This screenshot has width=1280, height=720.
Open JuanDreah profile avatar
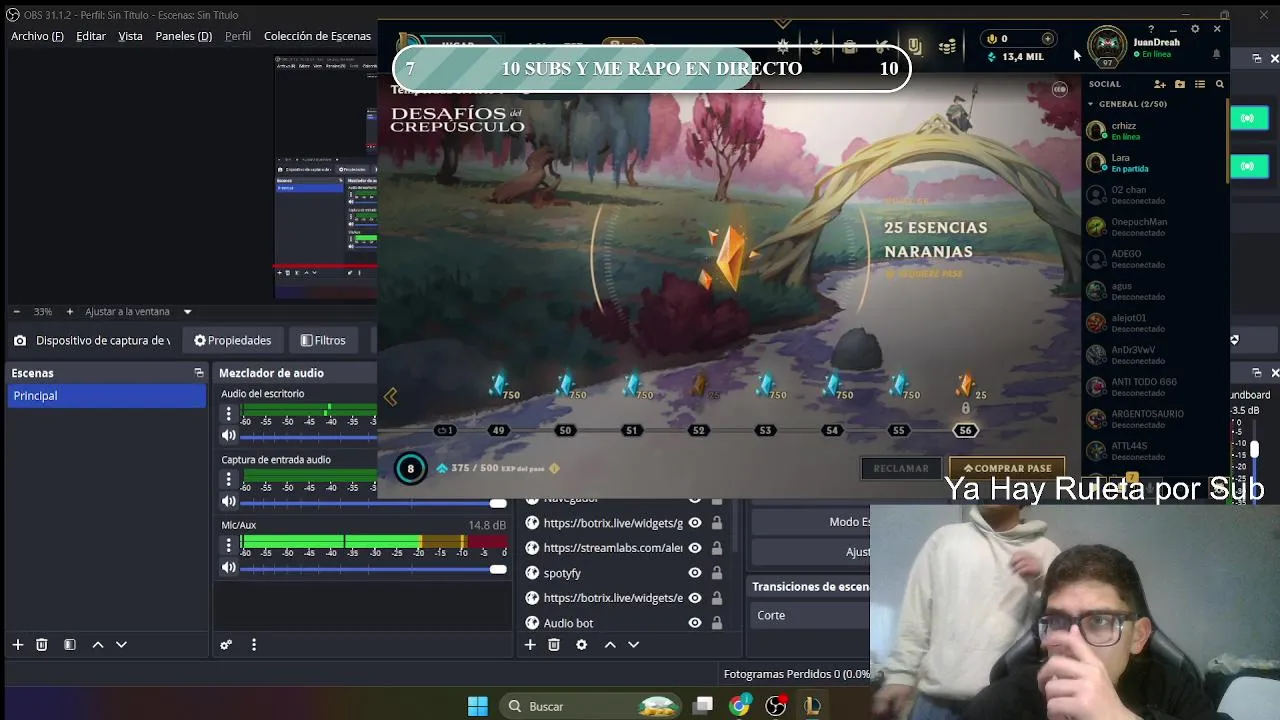1107,45
